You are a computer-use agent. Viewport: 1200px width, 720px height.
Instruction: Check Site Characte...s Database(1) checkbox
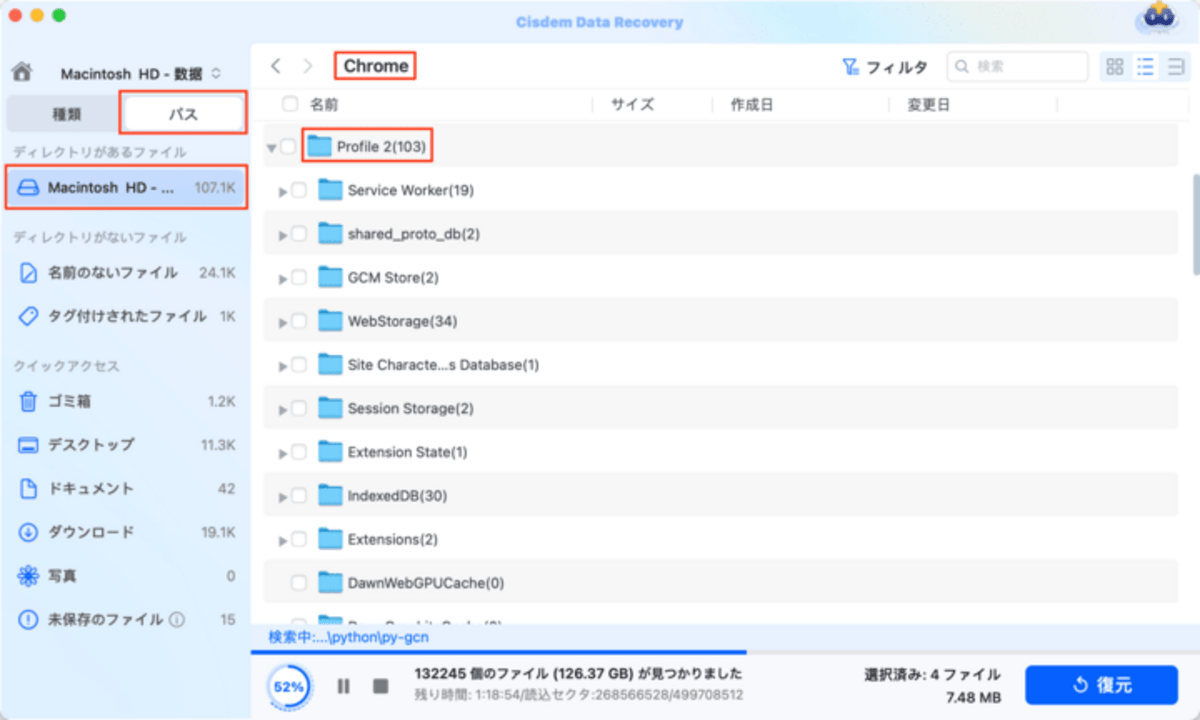coord(299,365)
